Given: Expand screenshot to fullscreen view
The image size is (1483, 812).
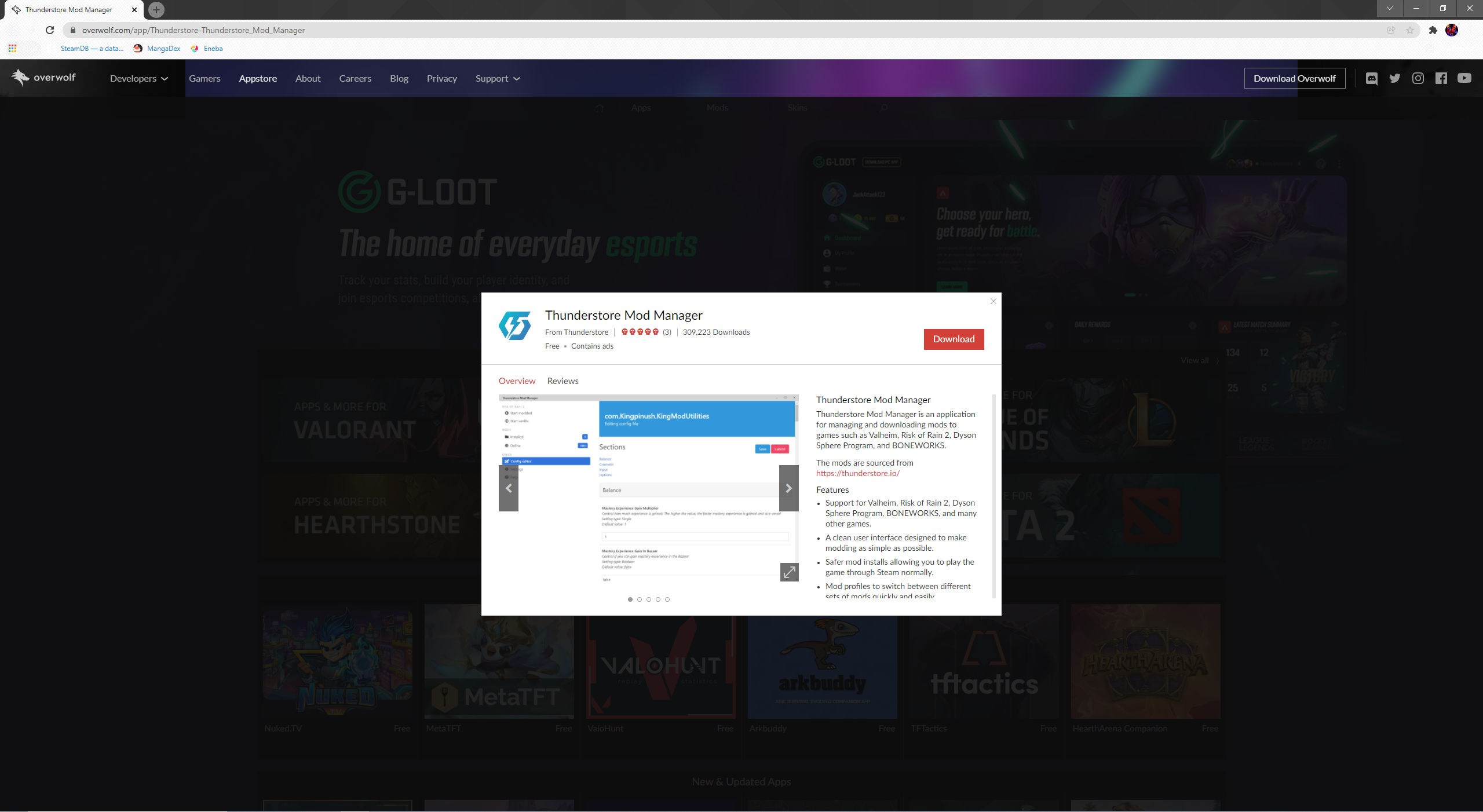Looking at the screenshot, I should click(789, 572).
